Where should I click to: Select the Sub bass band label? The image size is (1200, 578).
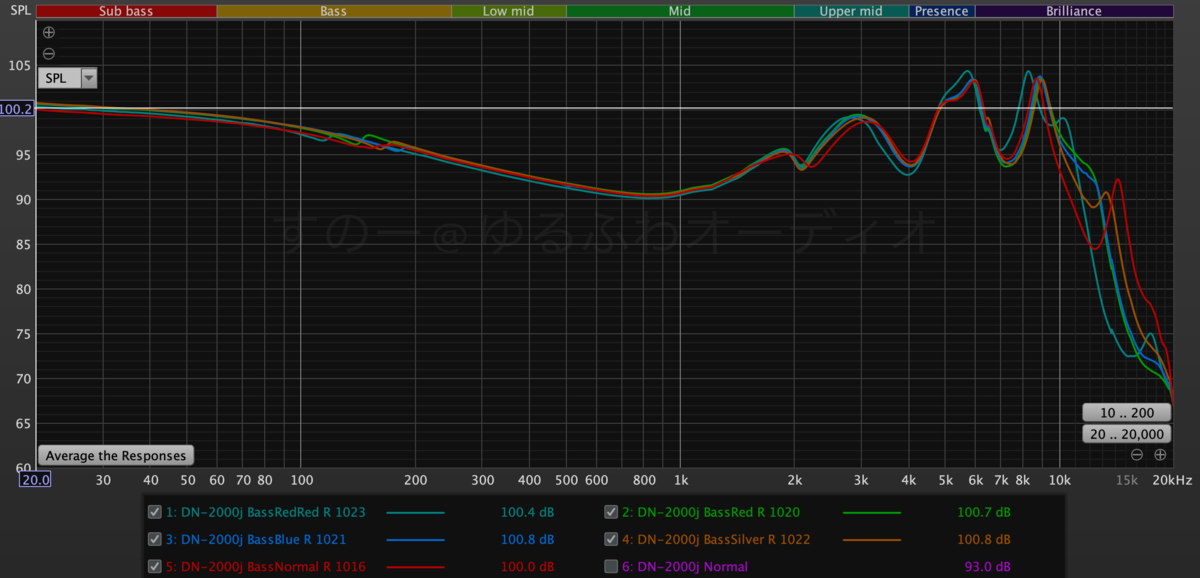125,11
